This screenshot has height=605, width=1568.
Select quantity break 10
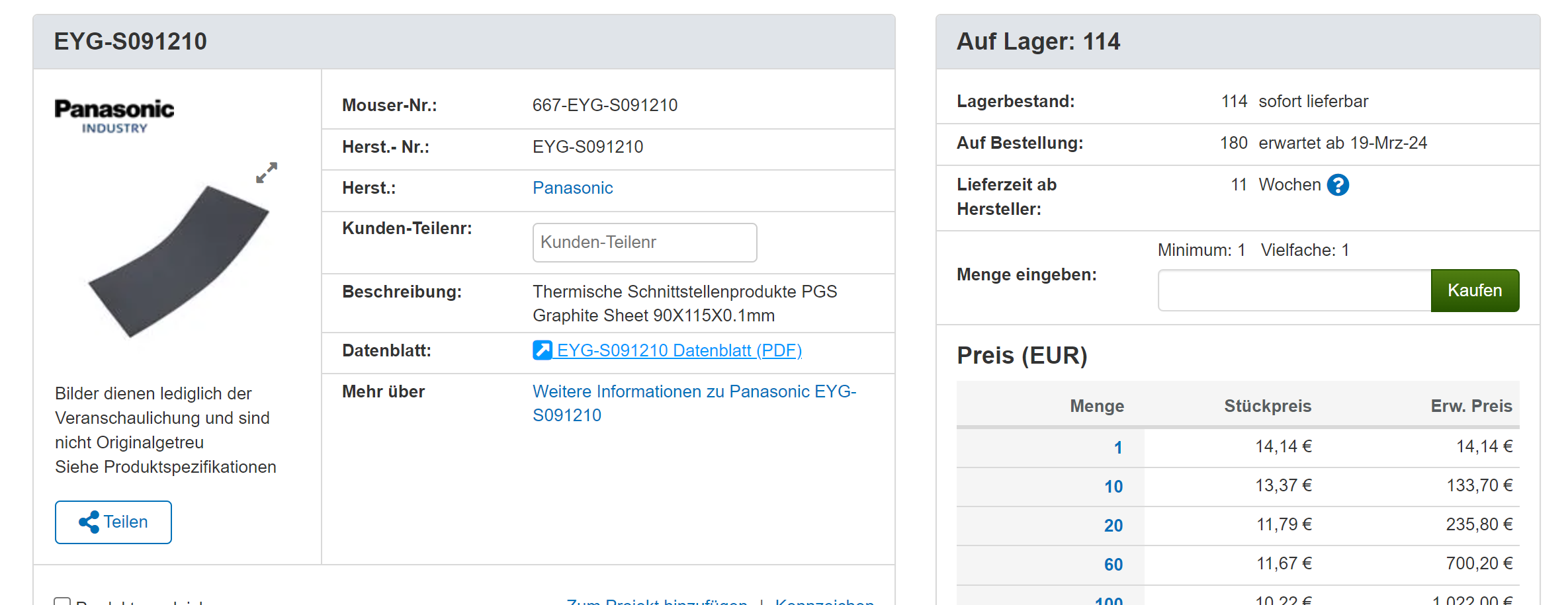click(x=1113, y=487)
